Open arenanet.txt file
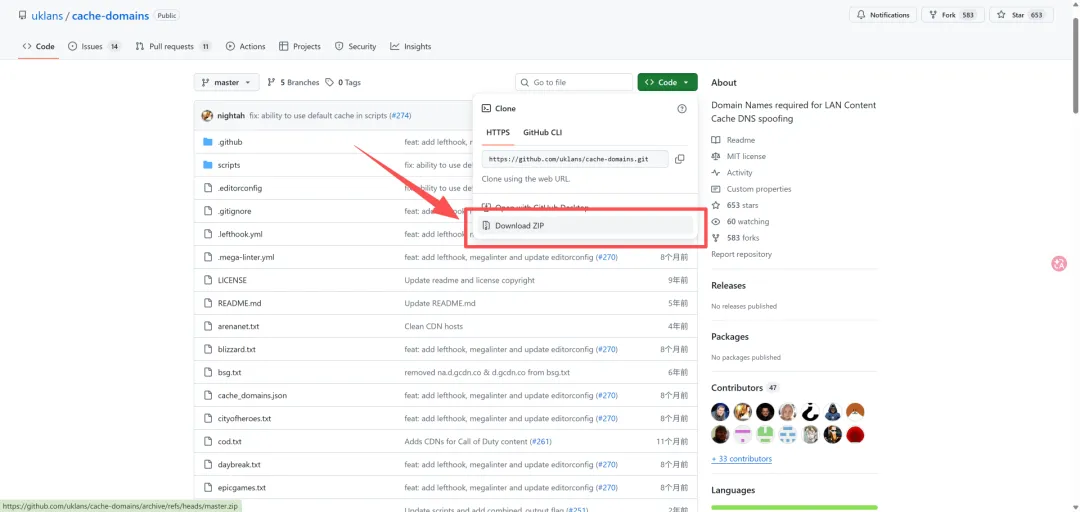Image resolution: width=1080 pixels, height=512 pixels. (x=238, y=326)
